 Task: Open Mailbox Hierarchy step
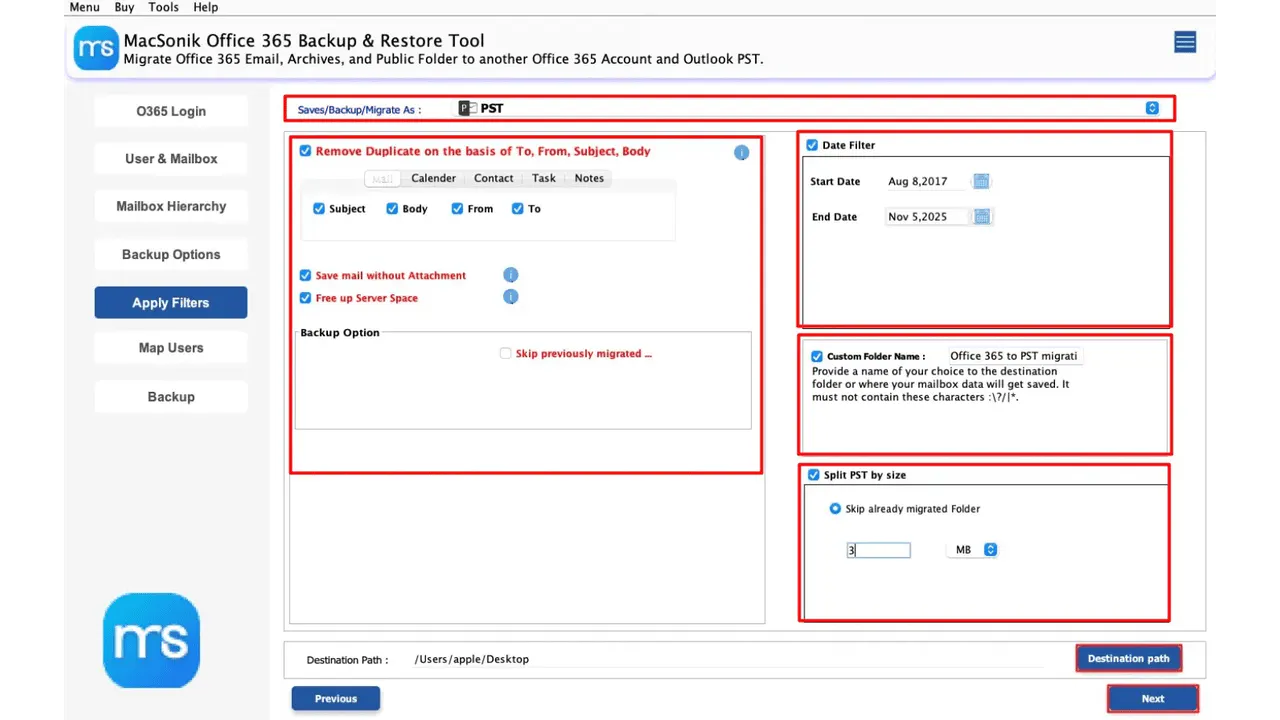(171, 206)
